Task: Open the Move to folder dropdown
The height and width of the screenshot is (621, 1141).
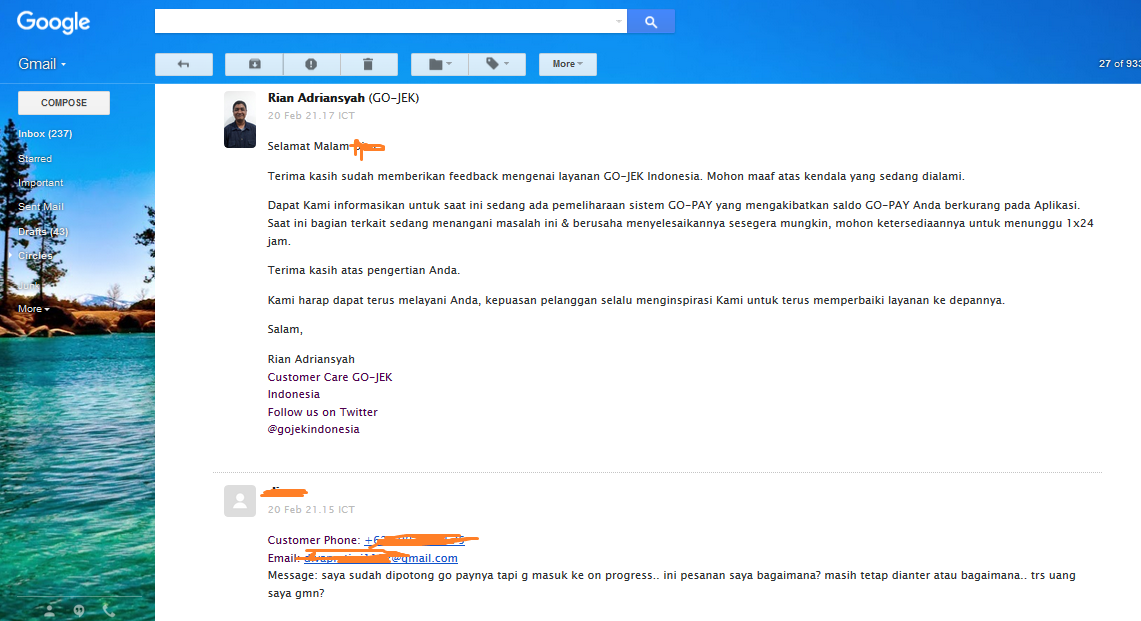Action: (x=440, y=64)
